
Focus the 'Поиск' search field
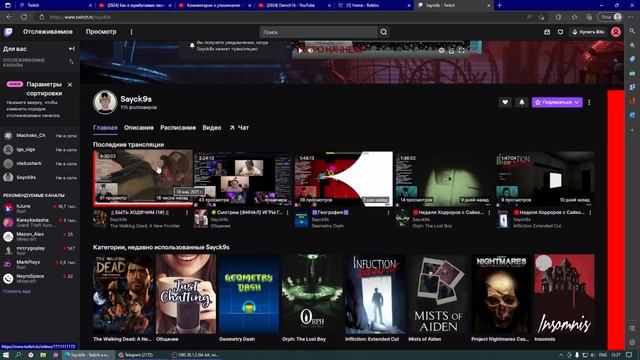(x=318, y=32)
